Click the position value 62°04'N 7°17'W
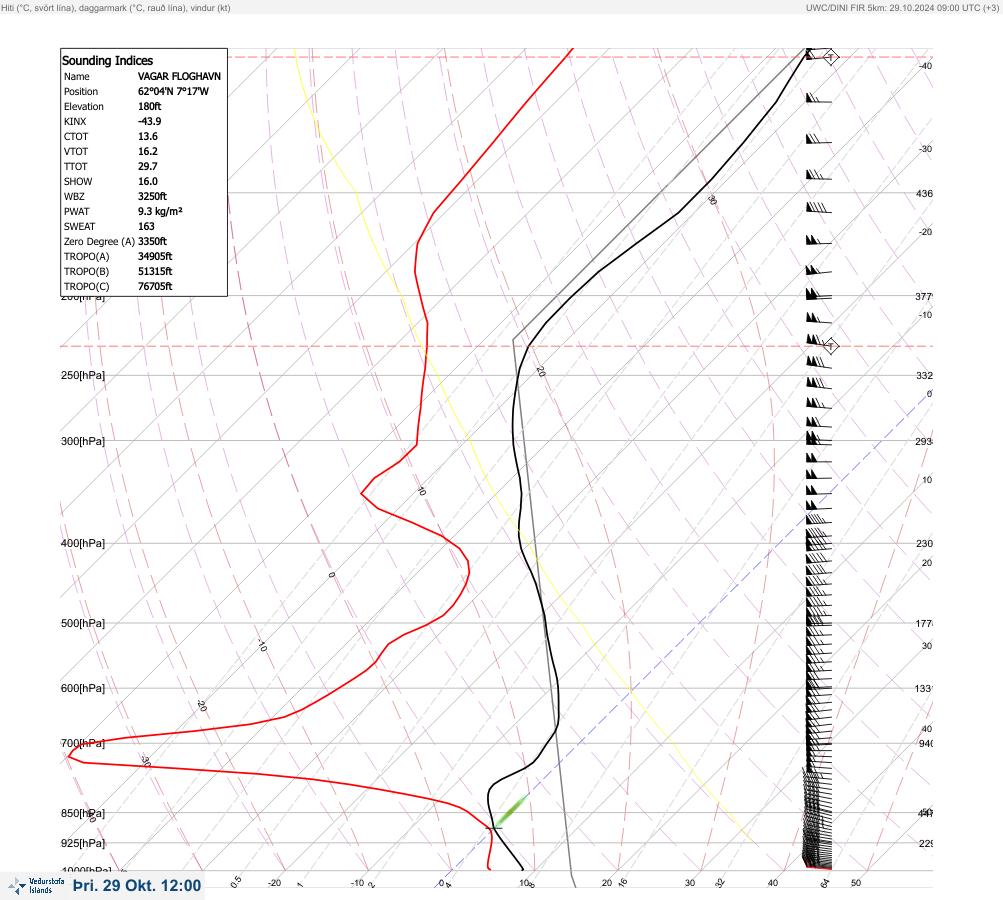The height and width of the screenshot is (900, 1003). [x=173, y=91]
